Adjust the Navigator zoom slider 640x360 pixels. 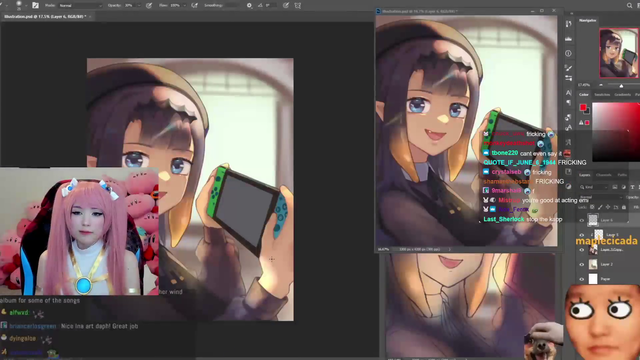[621, 85]
